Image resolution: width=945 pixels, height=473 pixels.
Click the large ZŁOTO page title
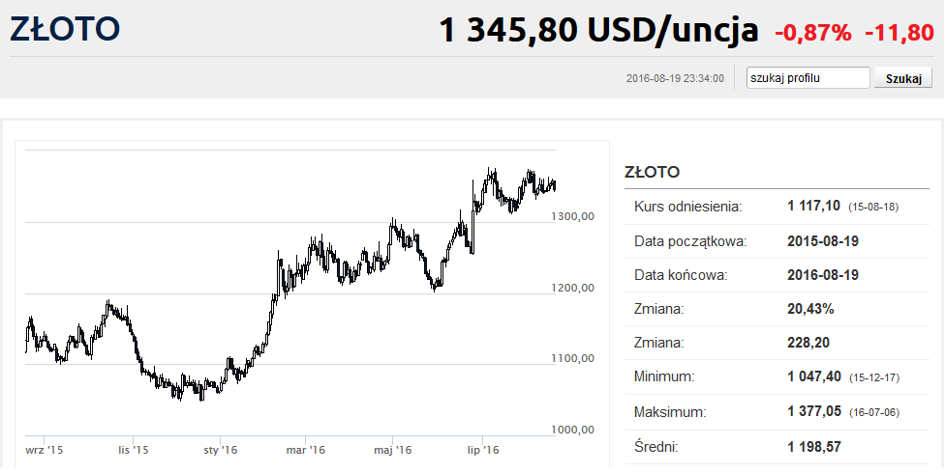(x=65, y=29)
